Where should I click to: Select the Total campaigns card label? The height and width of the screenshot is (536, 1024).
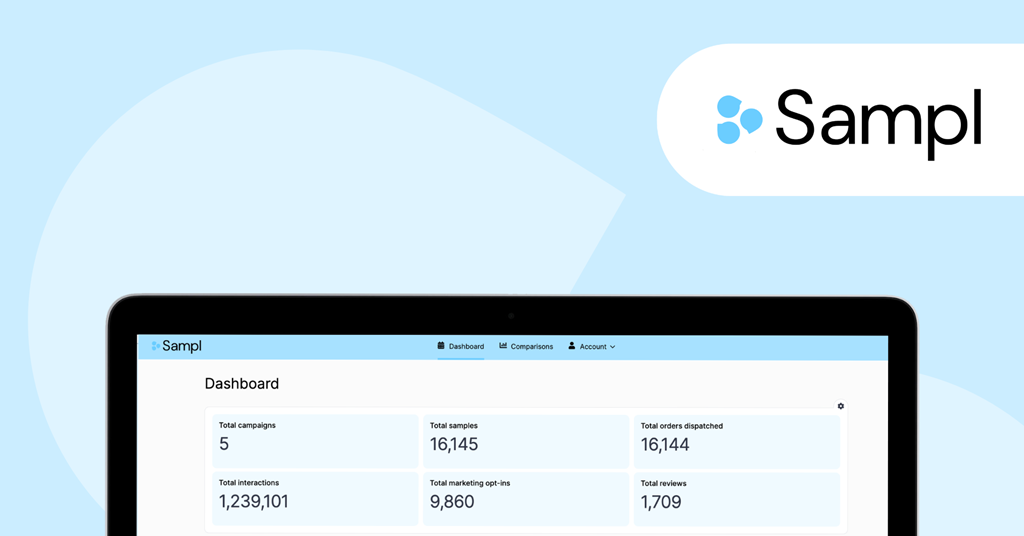pyautogui.click(x=247, y=425)
